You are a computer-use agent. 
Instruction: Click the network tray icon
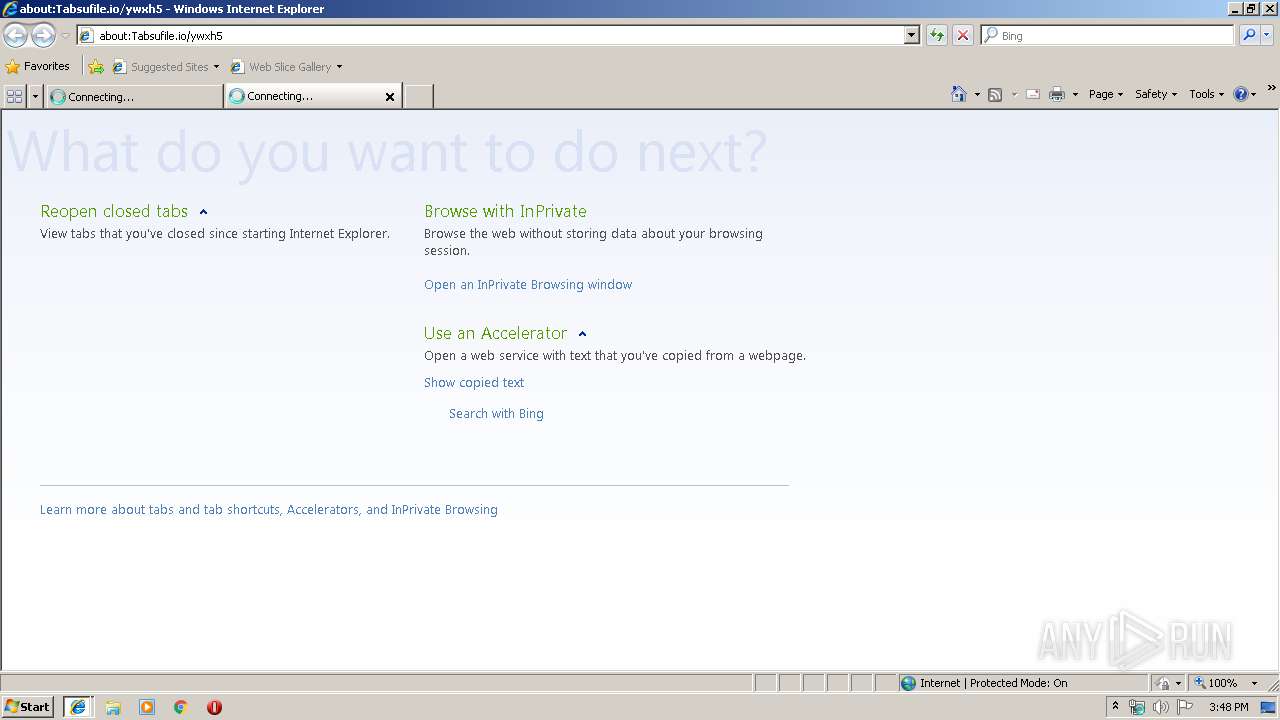(1137, 707)
